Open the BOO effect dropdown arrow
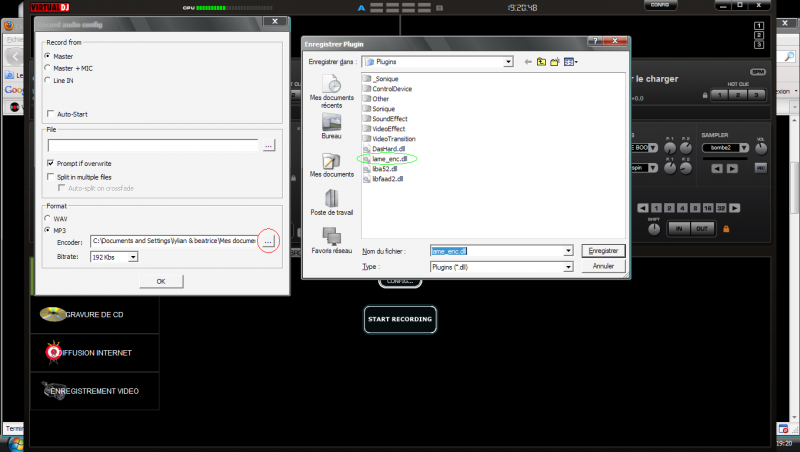This screenshot has width=800, height=452. click(x=653, y=148)
